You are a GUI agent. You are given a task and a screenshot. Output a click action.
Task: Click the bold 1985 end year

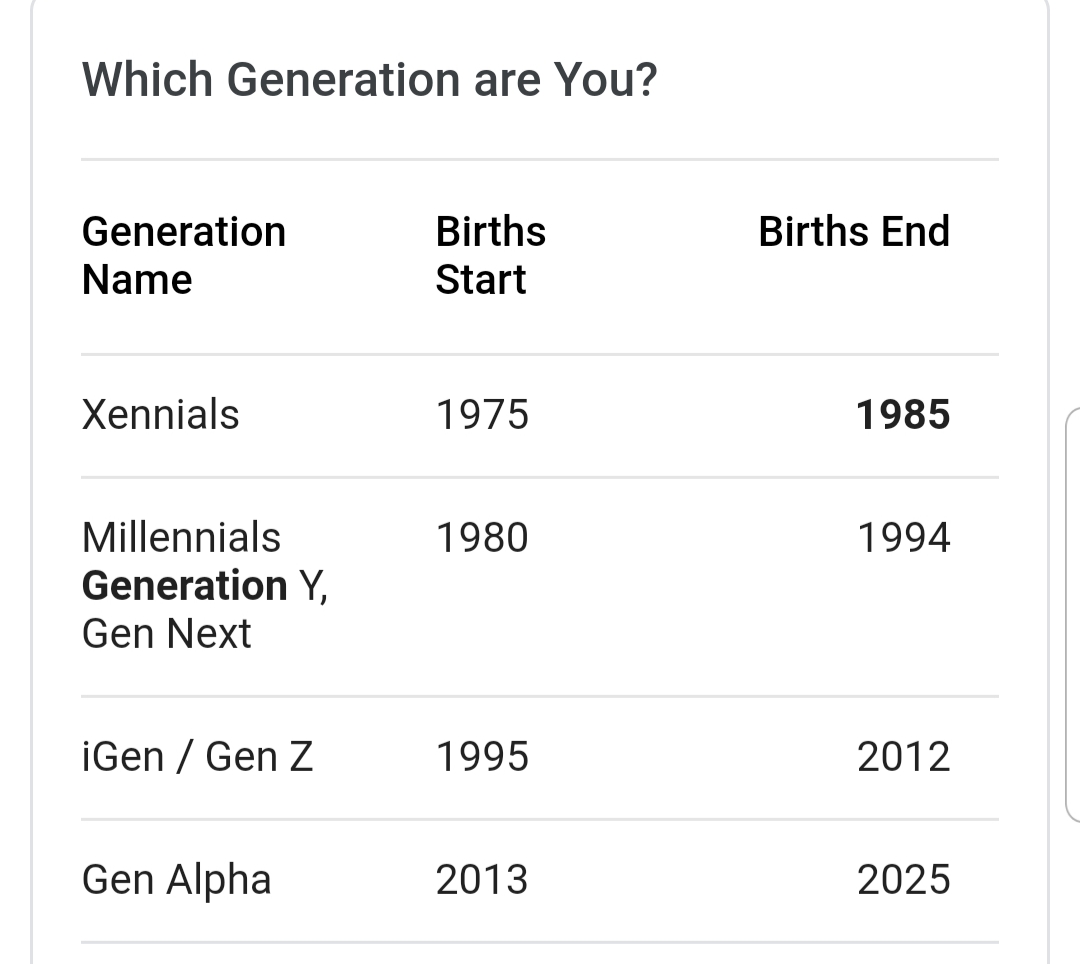(903, 415)
